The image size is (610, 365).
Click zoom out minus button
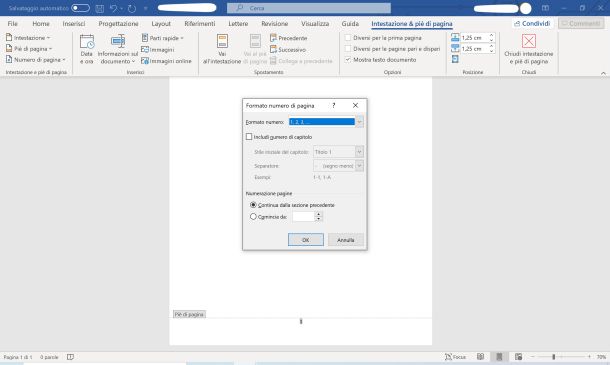(x=533, y=357)
